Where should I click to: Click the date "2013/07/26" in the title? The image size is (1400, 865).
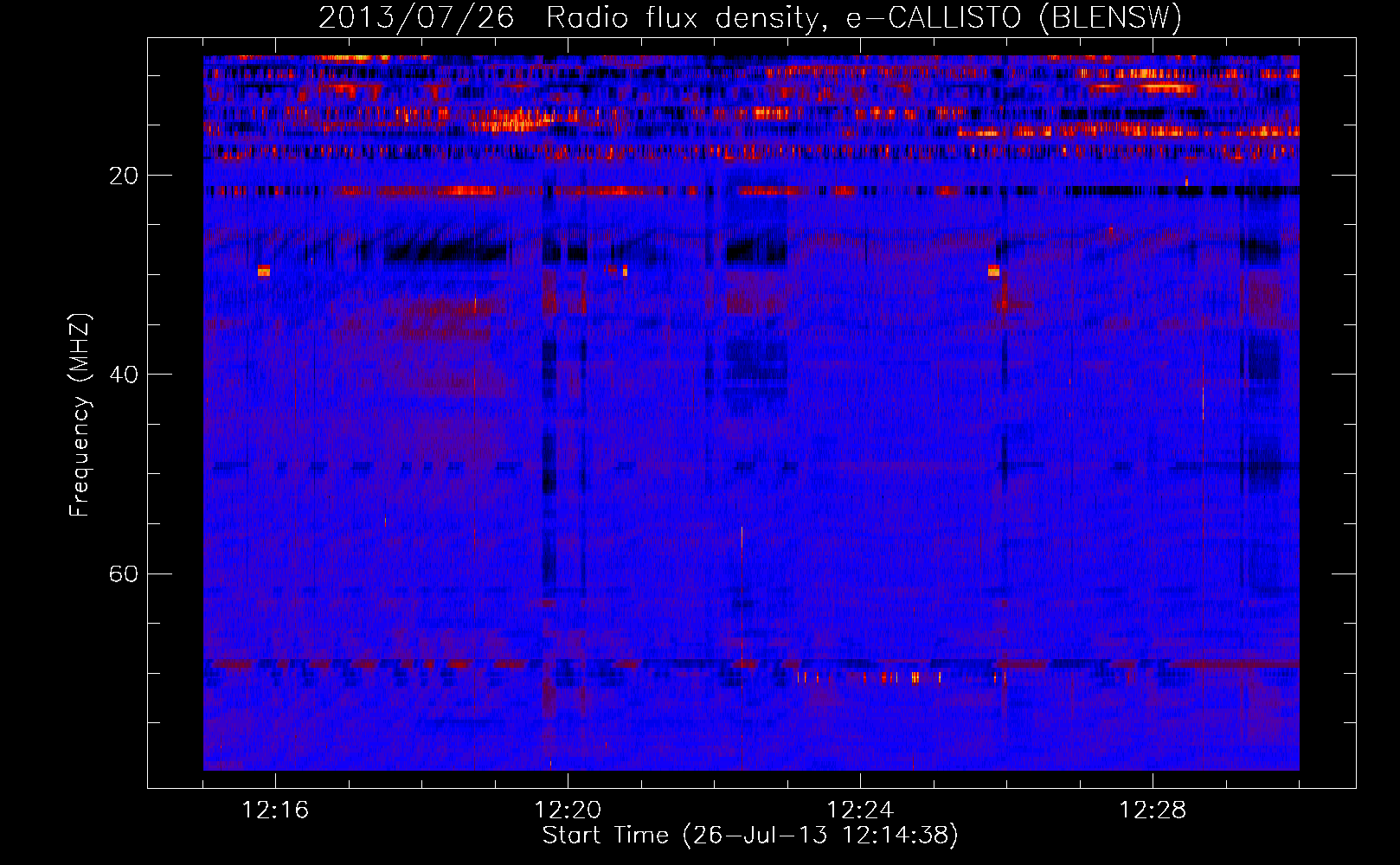415,18
